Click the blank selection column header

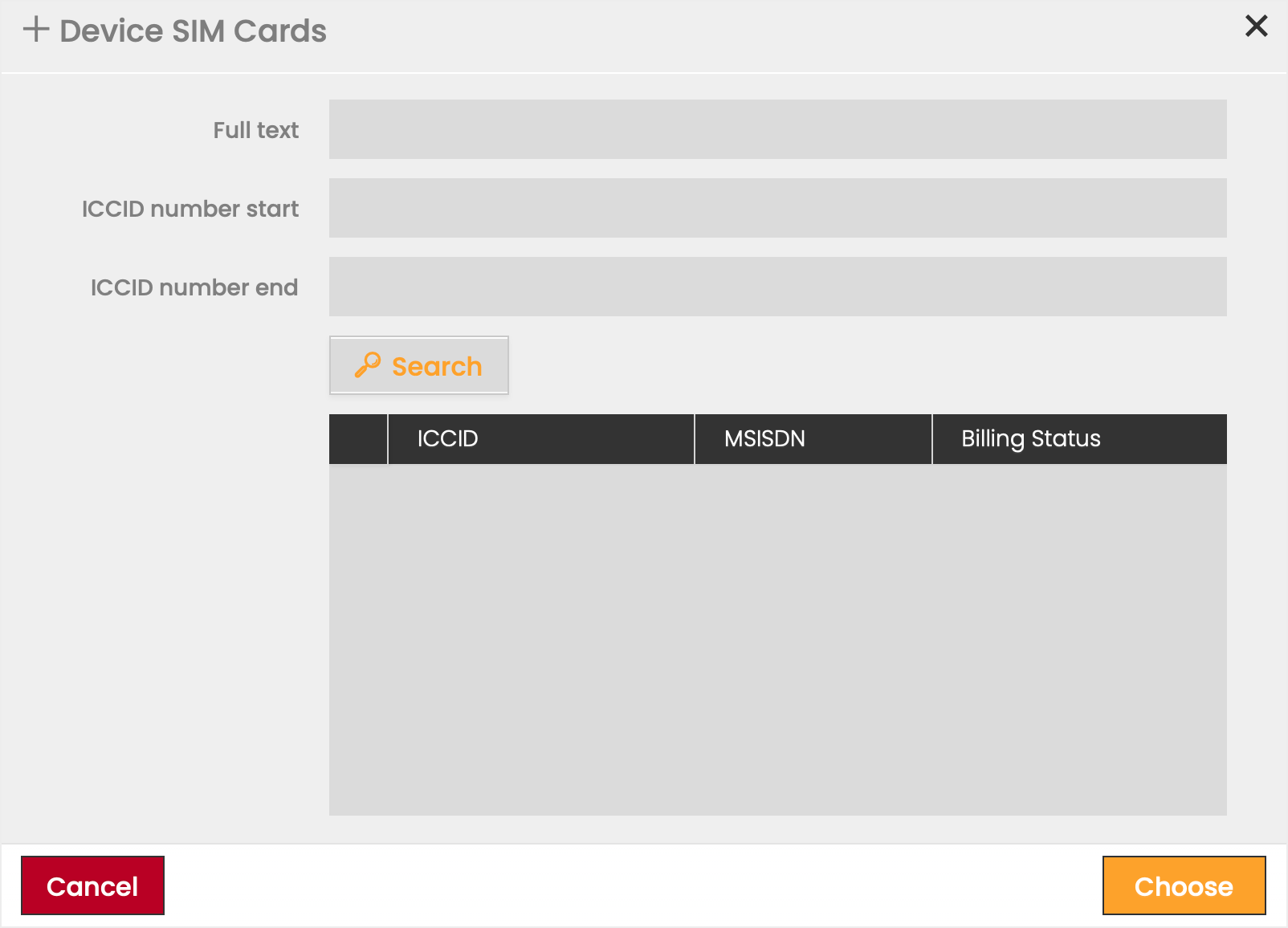pyautogui.click(x=358, y=439)
